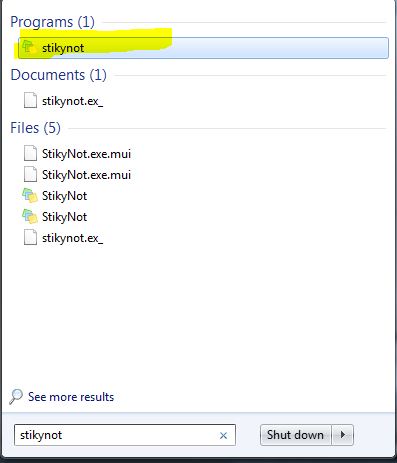The height and width of the screenshot is (463, 397).
Task: Click the first StikyNot.exe.mui file icon
Action: 30,153
